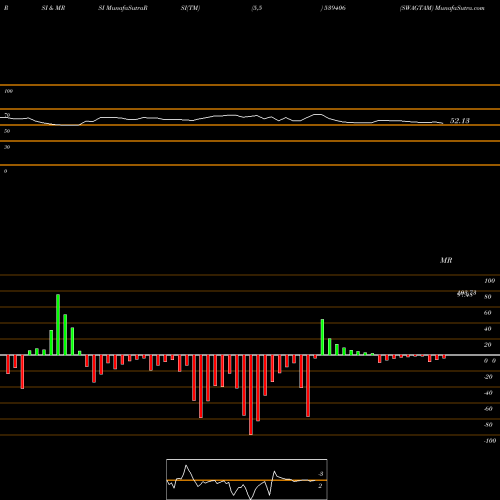Click the lowest red bar reaching -100

pyautogui.click(x=251, y=395)
